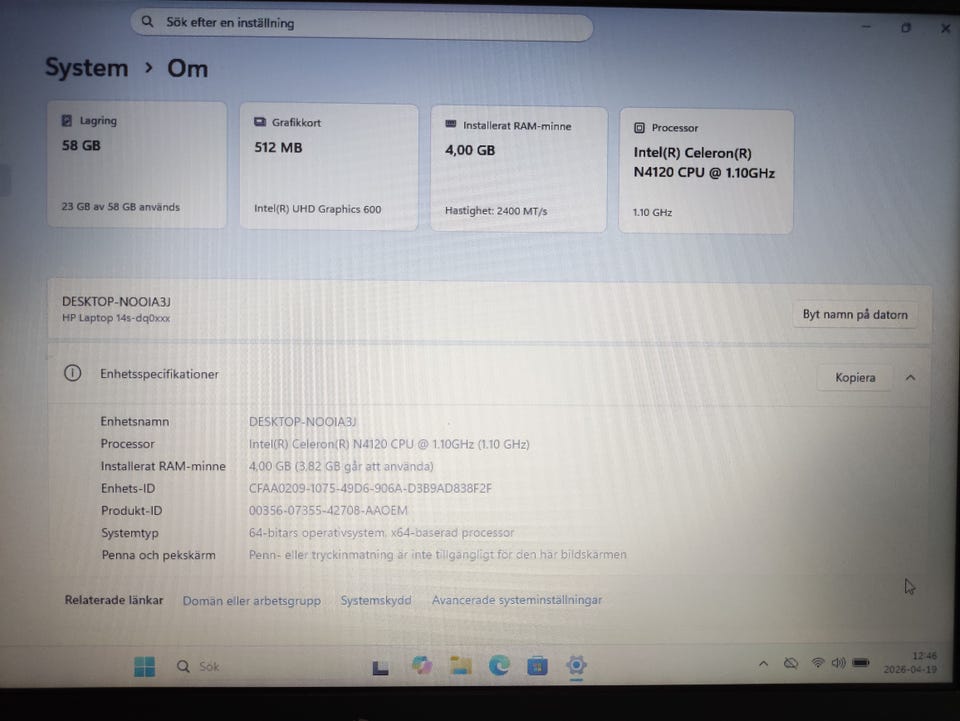960x721 pixels.
Task: Click the Penna och pekskärm row label
Action: coord(159,555)
